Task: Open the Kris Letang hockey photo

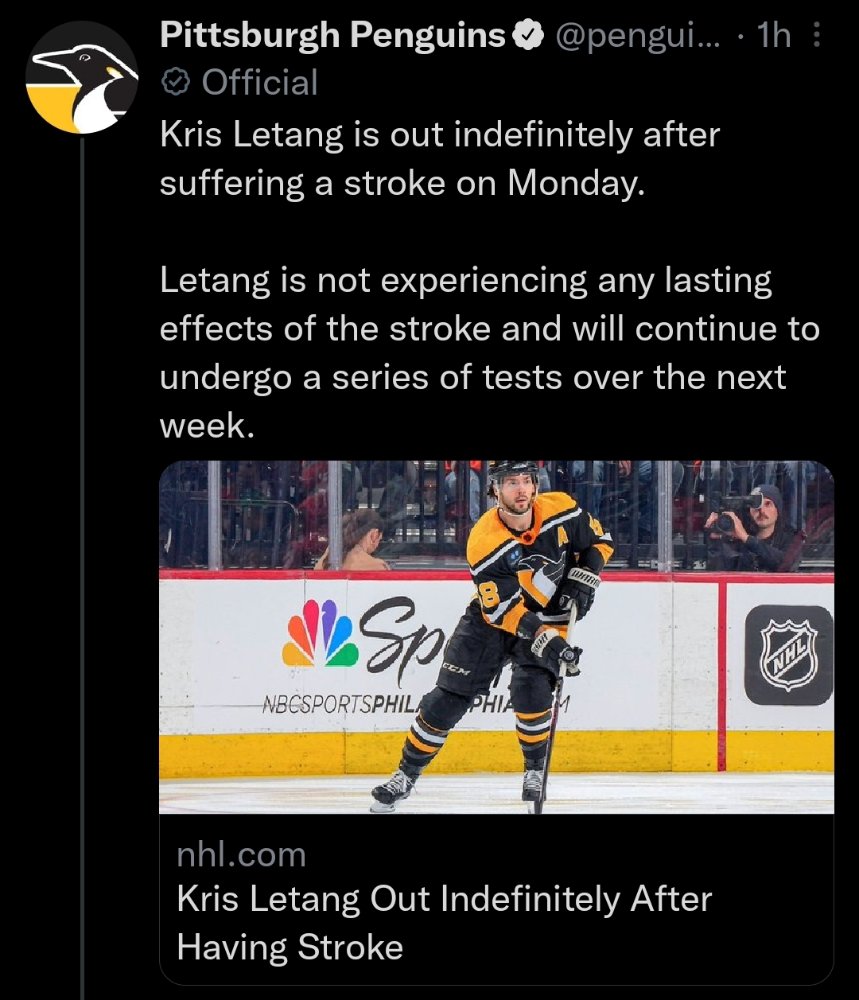Action: click(496, 637)
